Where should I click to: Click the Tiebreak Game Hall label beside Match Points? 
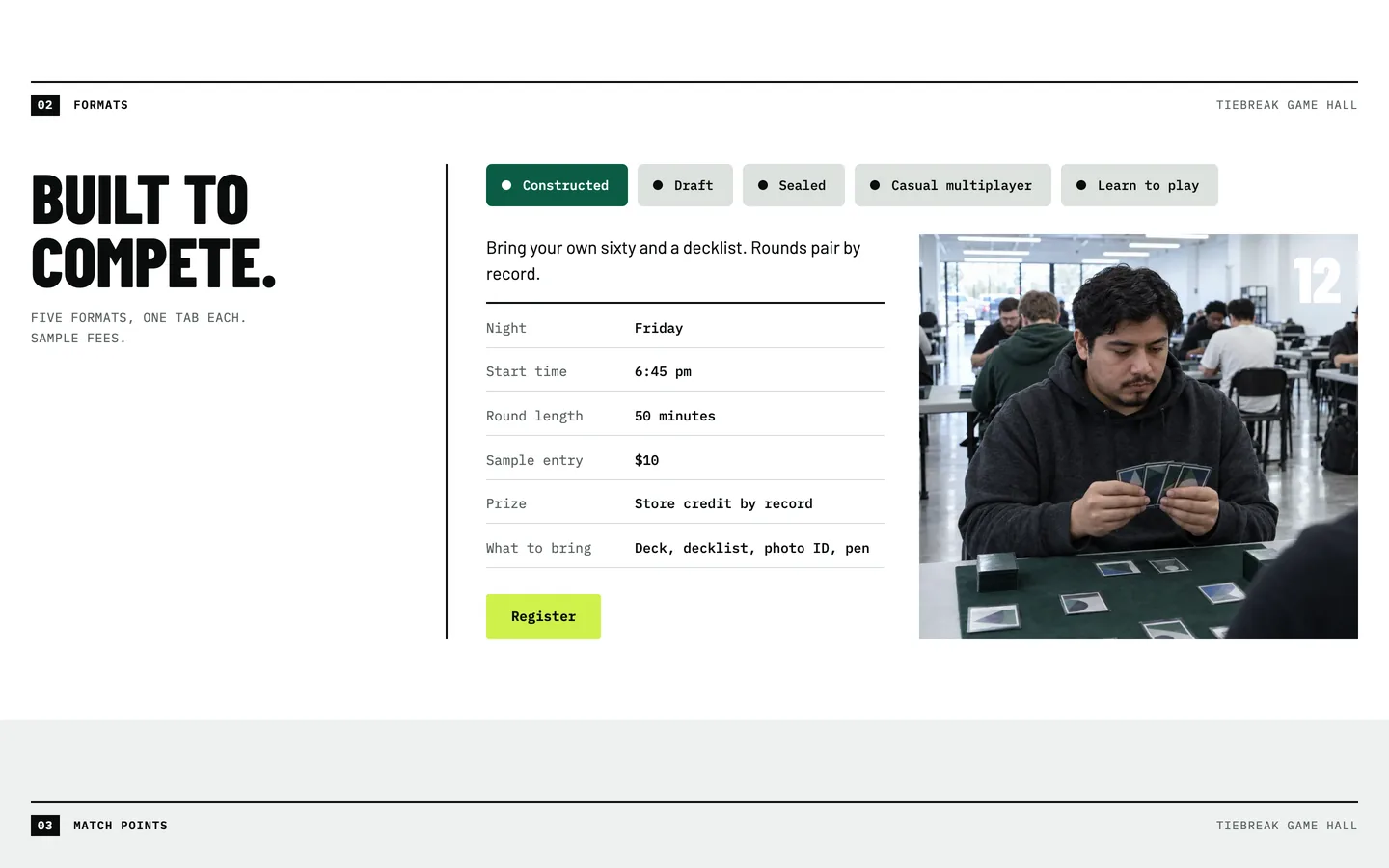click(1287, 826)
